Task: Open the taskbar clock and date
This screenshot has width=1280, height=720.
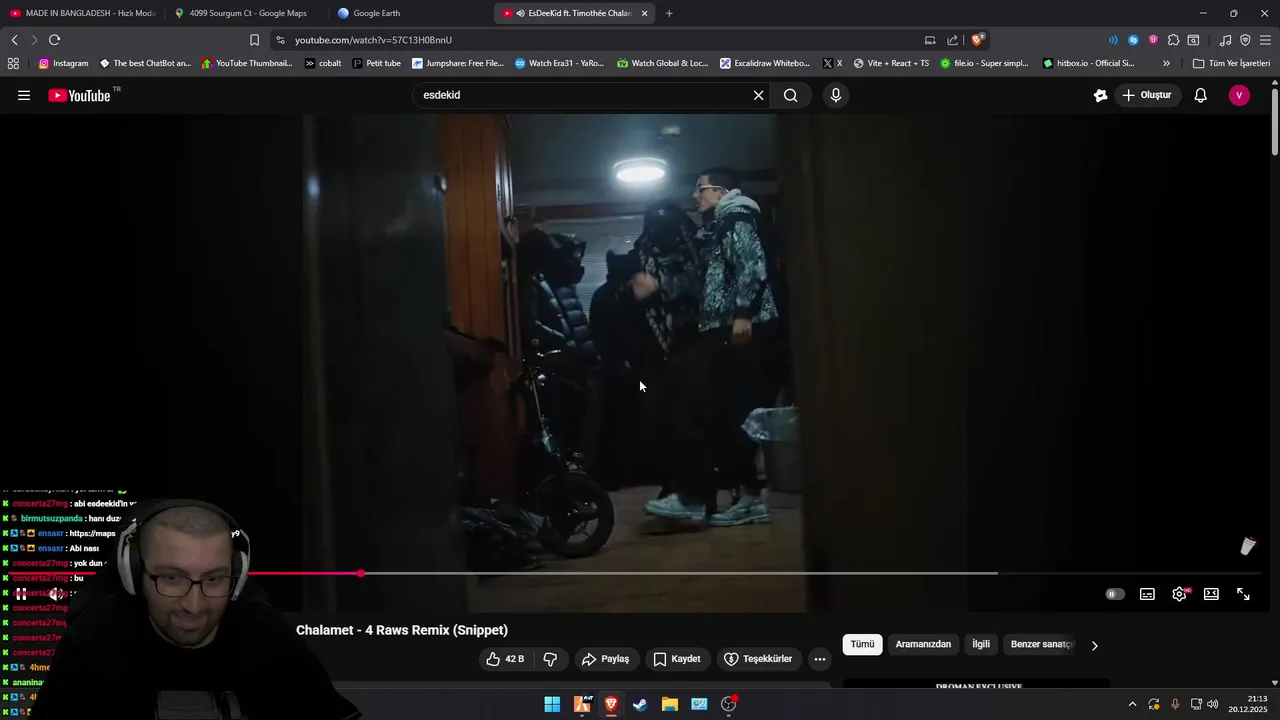Action: click(1248, 704)
